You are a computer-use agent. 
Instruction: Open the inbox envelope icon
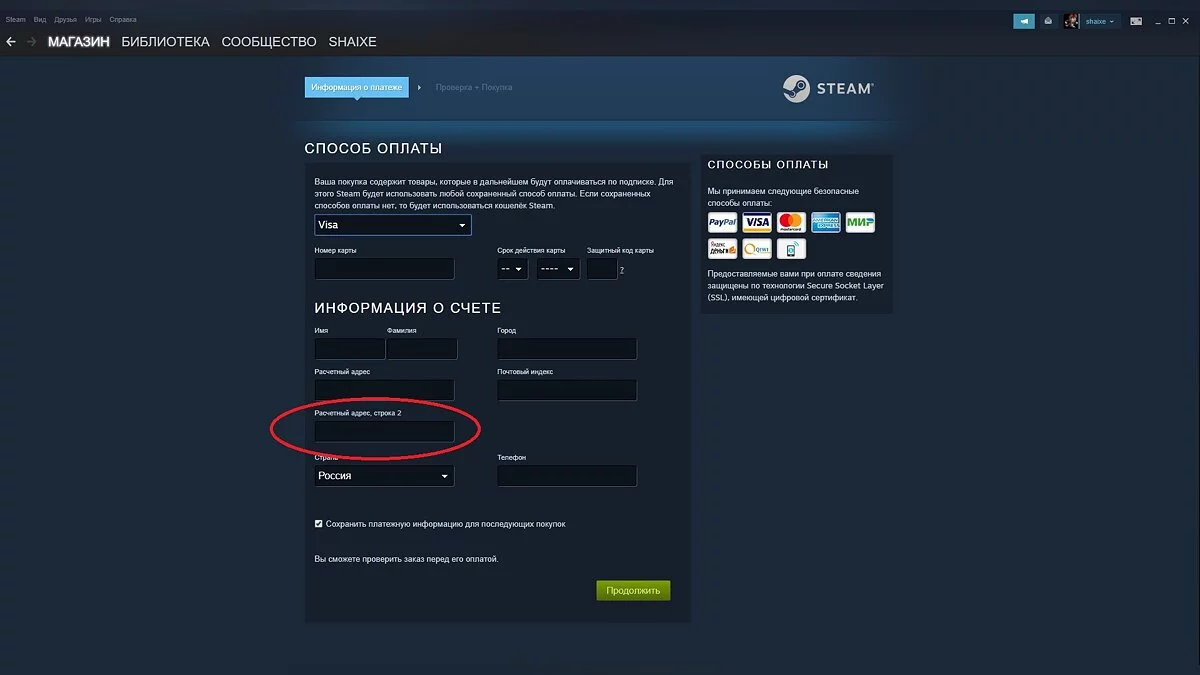(x=1047, y=20)
